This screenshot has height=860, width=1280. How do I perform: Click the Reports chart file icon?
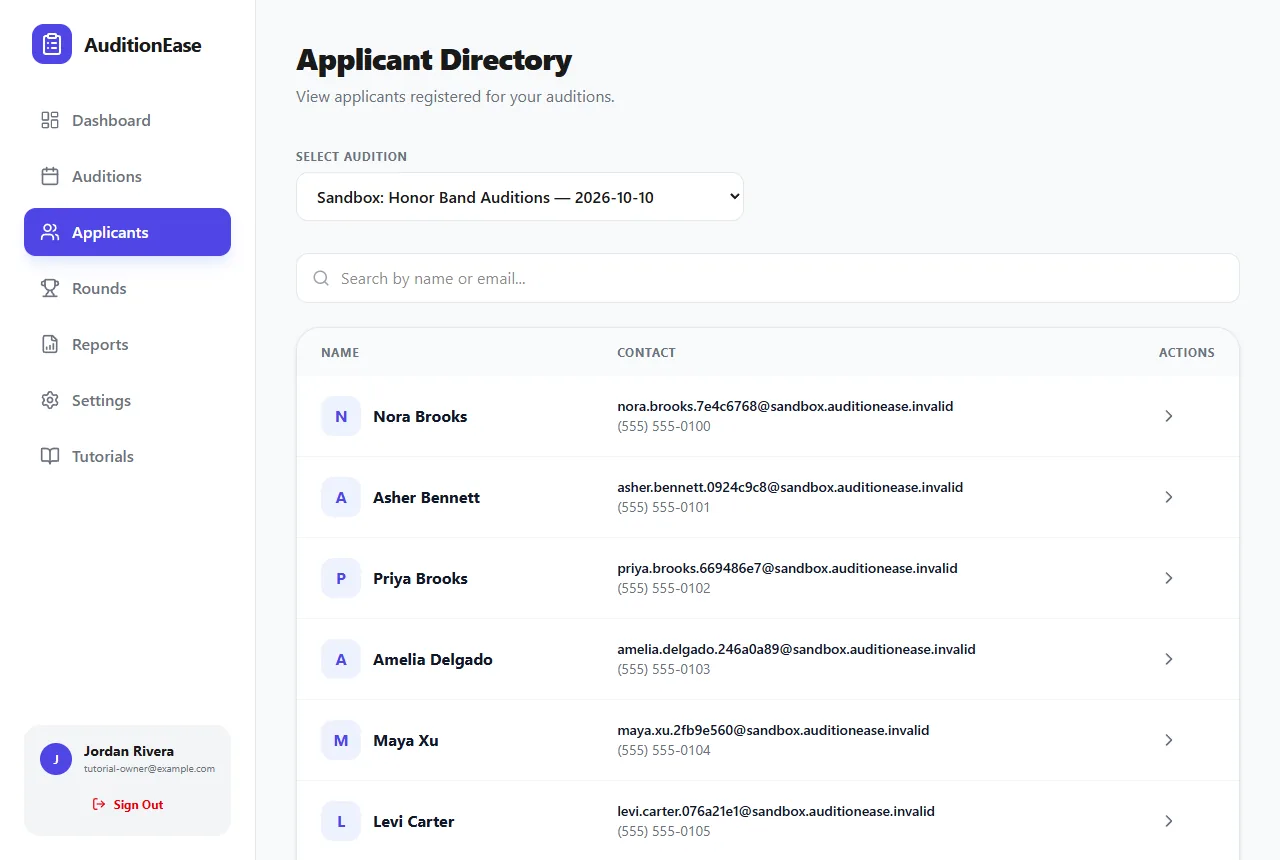point(50,344)
